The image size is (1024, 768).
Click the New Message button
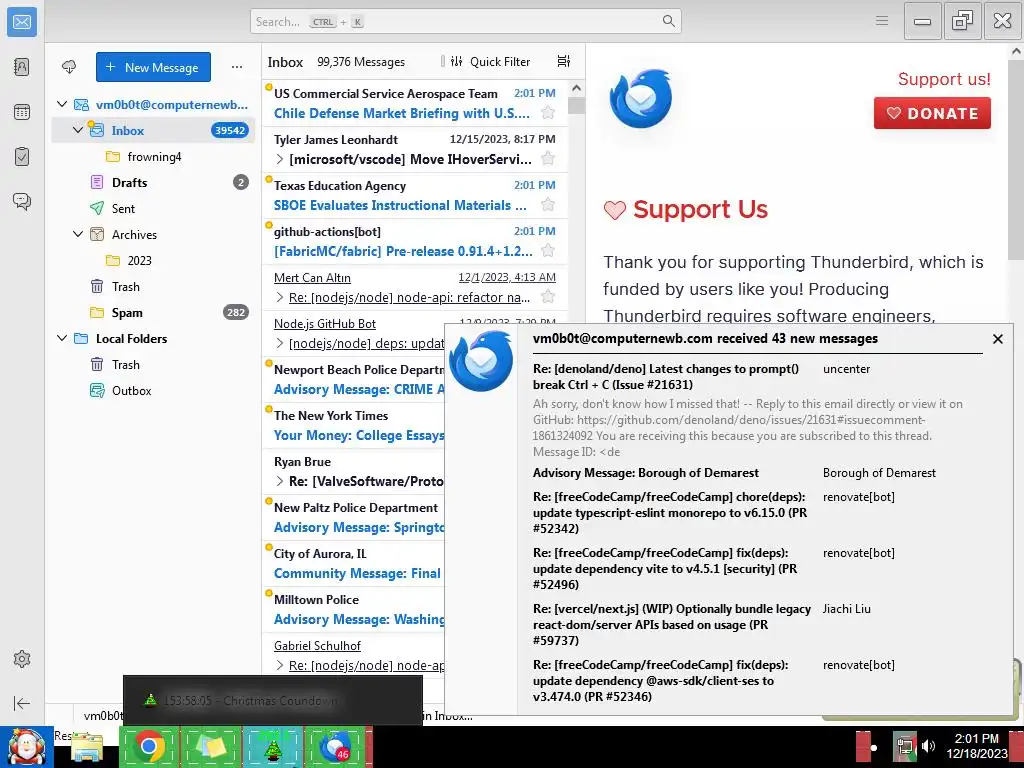click(153, 67)
